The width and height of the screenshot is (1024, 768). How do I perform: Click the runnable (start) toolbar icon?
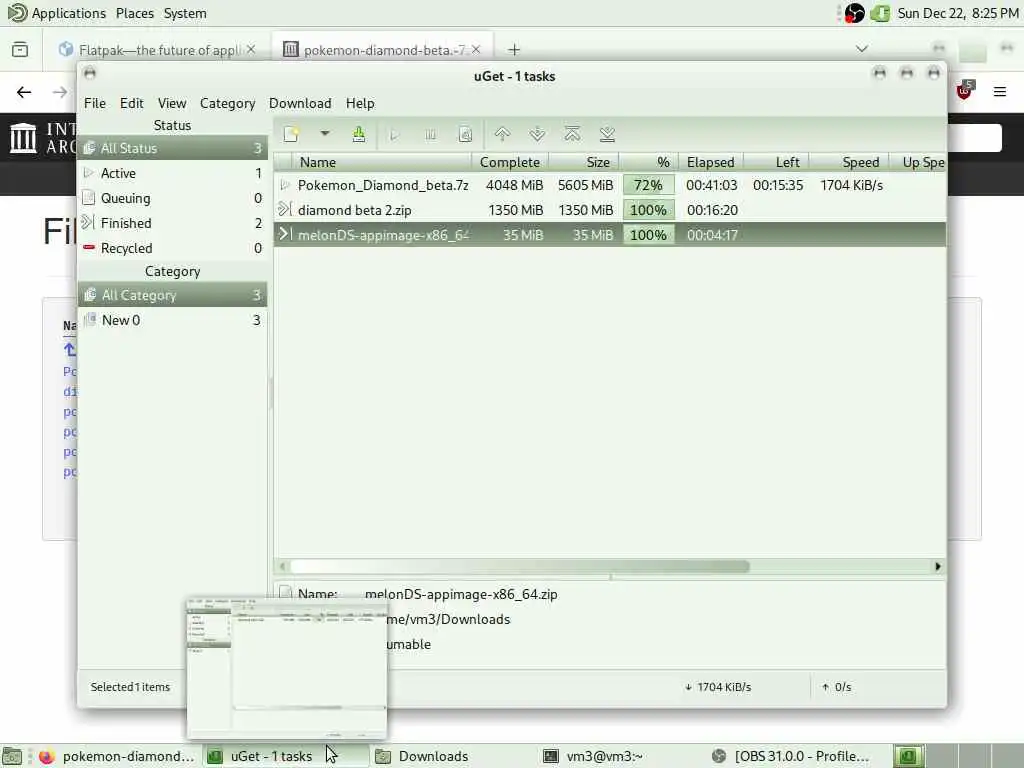pyautogui.click(x=394, y=135)
